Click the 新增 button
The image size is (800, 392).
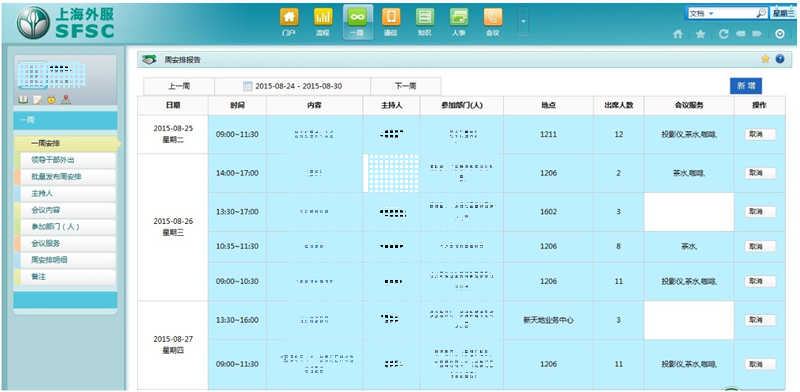point(745,86)
